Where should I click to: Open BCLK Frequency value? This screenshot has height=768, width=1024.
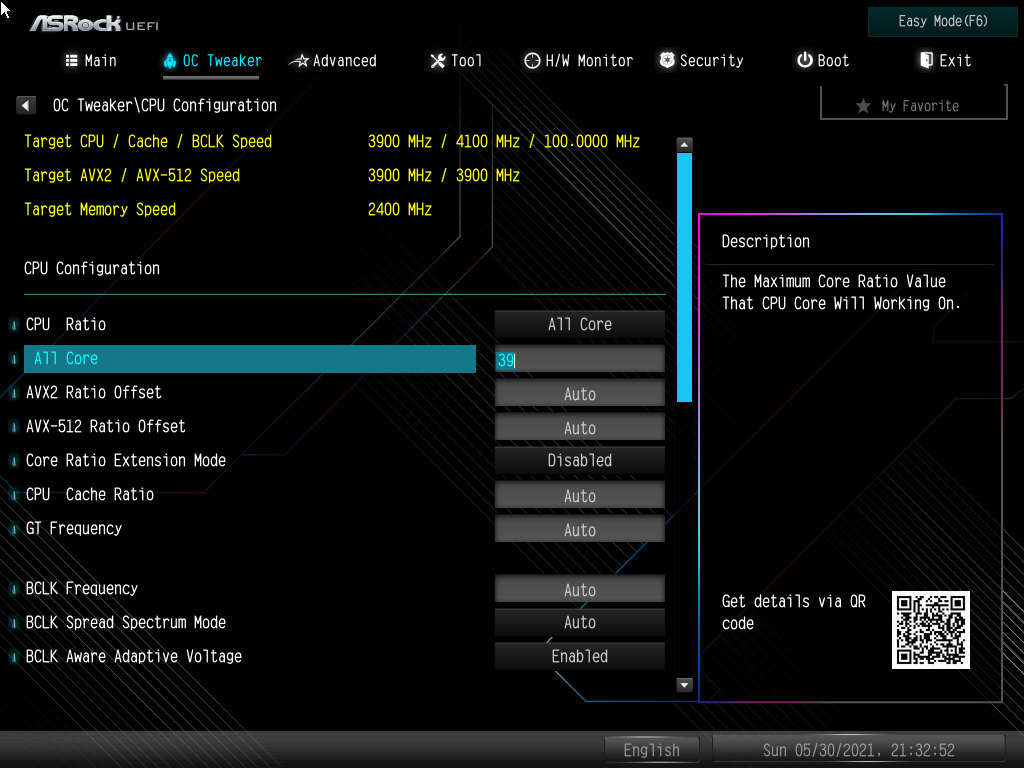(x=579, y=589)
